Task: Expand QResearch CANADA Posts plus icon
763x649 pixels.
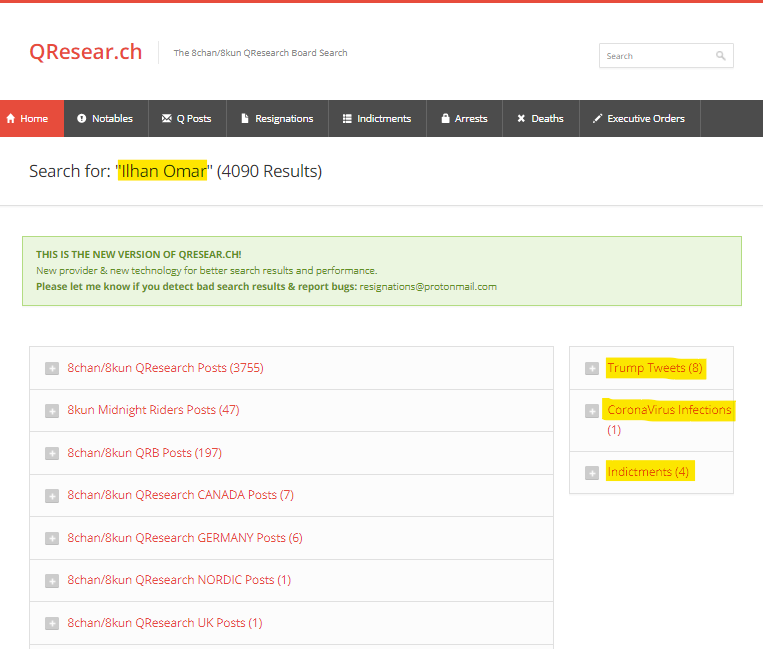Action: pyautogui.click(x=52, y=496)
